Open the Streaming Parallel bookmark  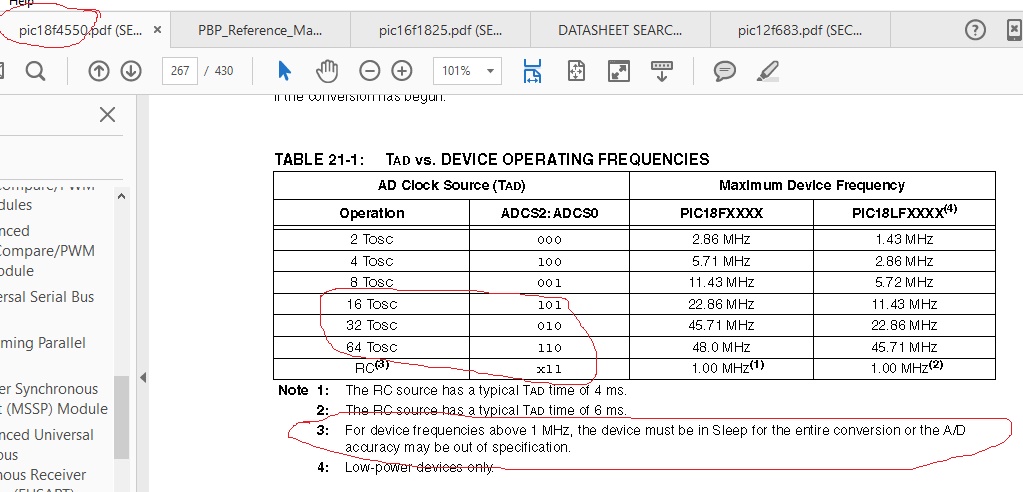(x=42, y=343)
